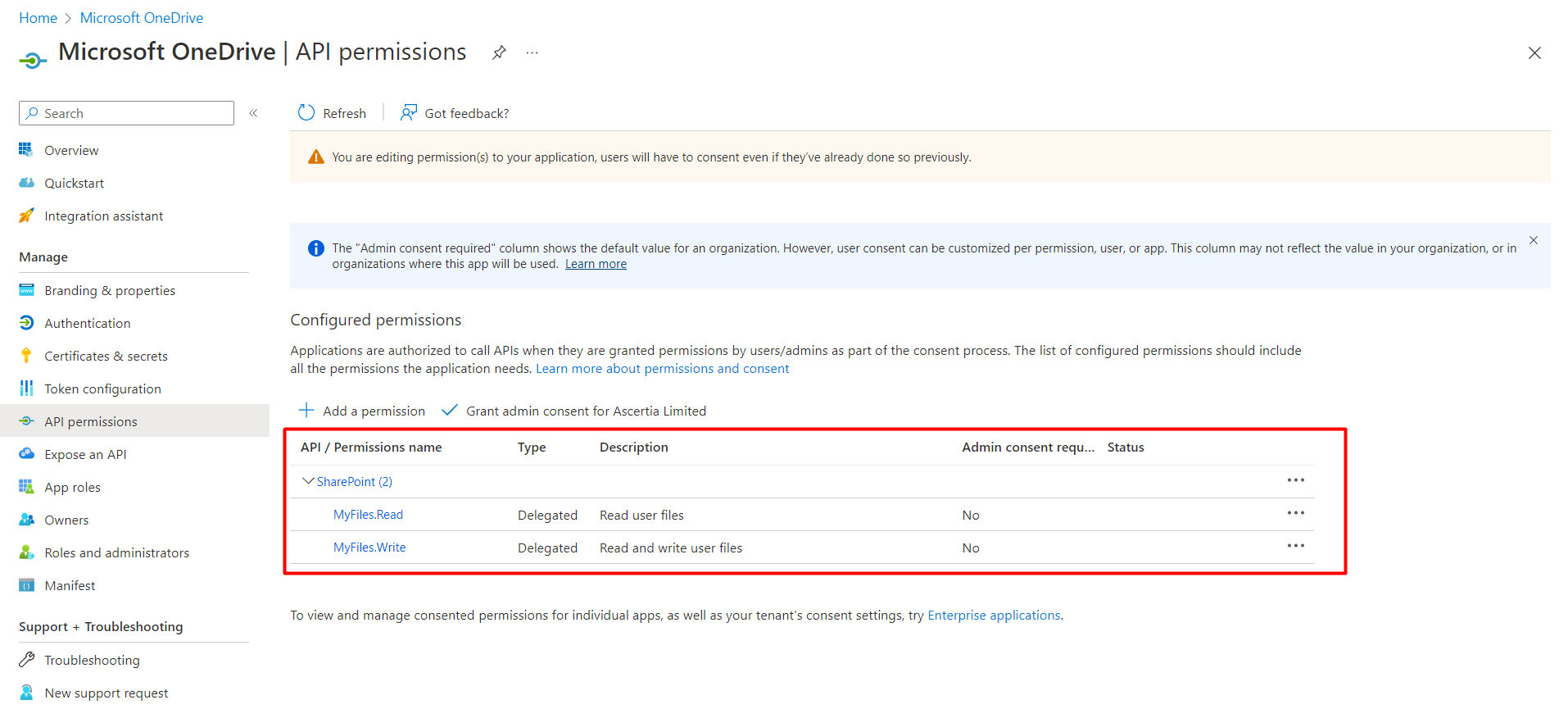Click the Overview icon in sidebar
This screenshot has width=1568, height=718.
pos(26,150)
